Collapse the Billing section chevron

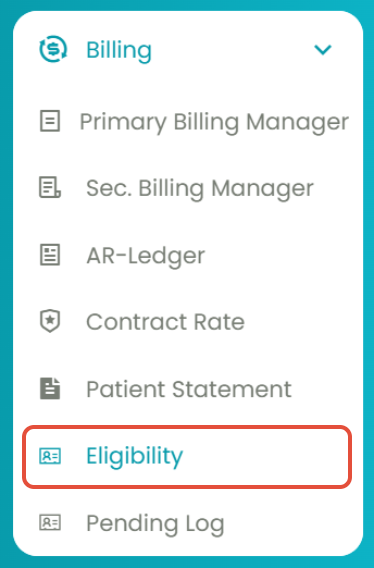coord(323,50)
